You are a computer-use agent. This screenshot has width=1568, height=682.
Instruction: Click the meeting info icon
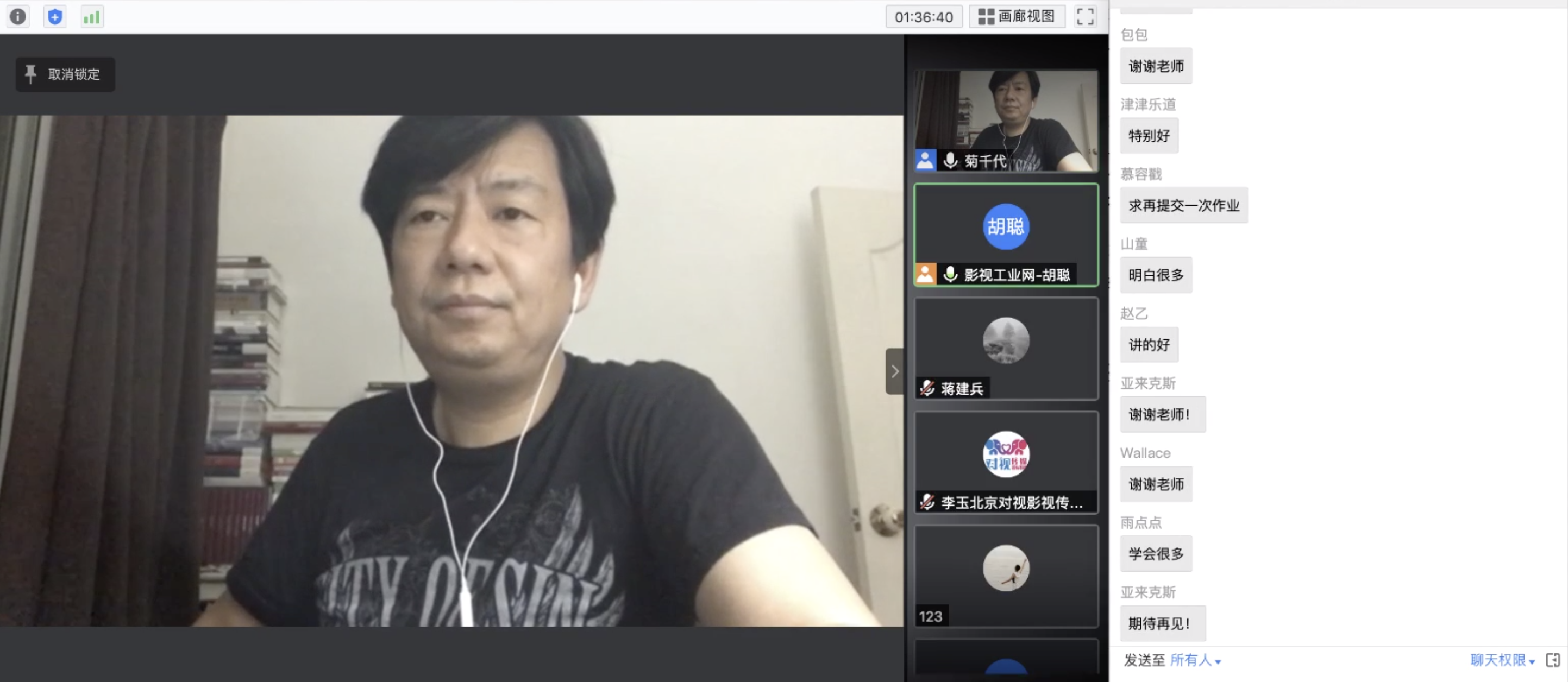(17, 16)
